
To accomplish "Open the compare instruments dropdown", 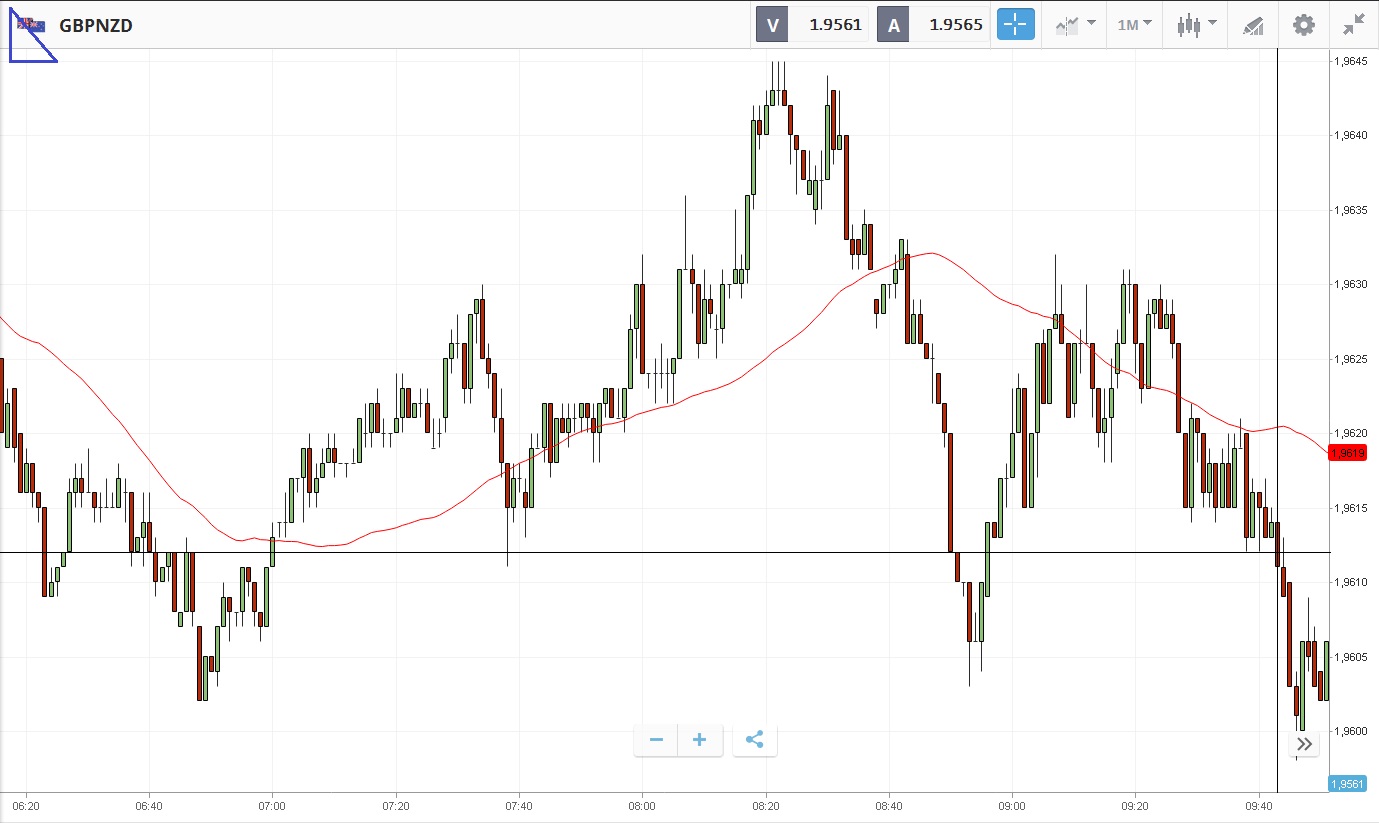I will click(1075, 25).
